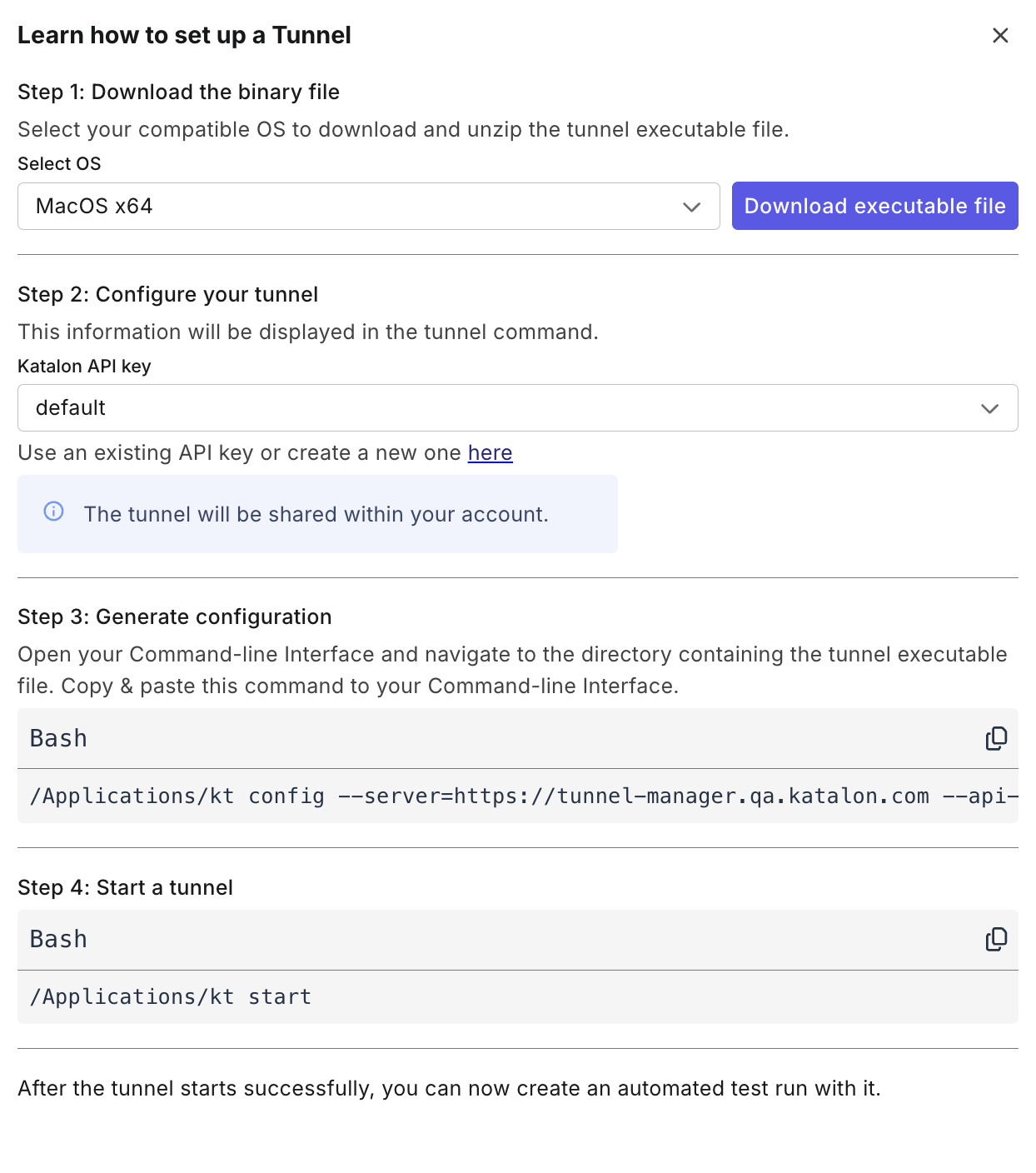Click the info icon beside the shared-tunnel notice

pos(53,512)
